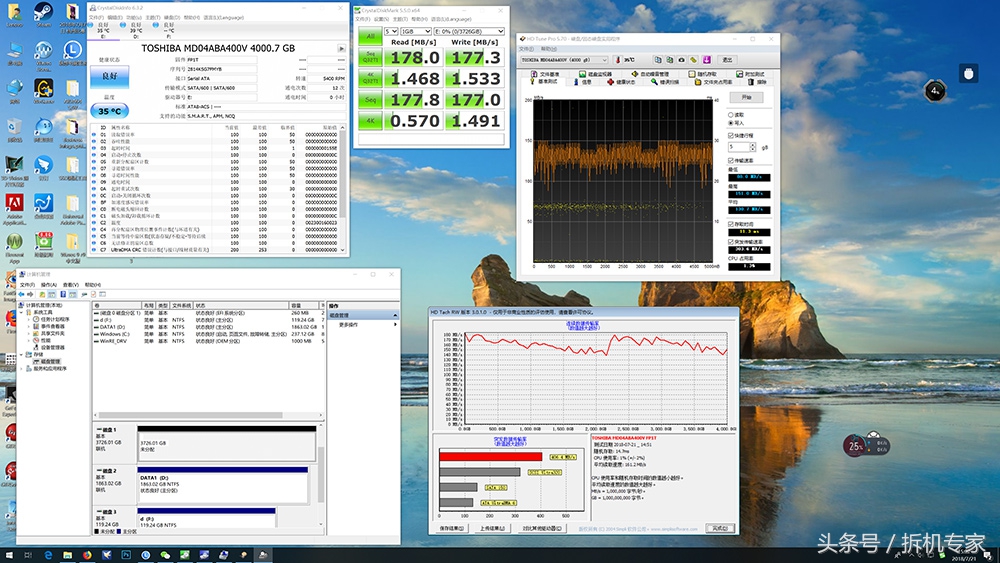
Task: Open Firefox from the taskbar
Action: (x=87, y=555)
